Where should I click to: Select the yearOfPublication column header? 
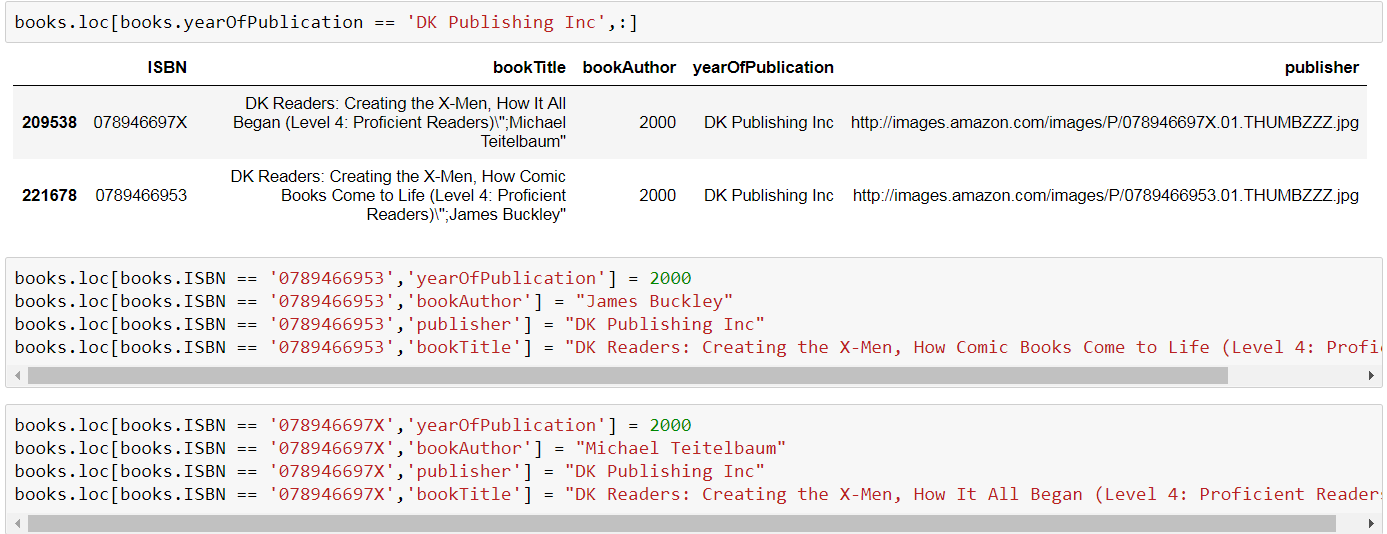click(x=763, y=68)
